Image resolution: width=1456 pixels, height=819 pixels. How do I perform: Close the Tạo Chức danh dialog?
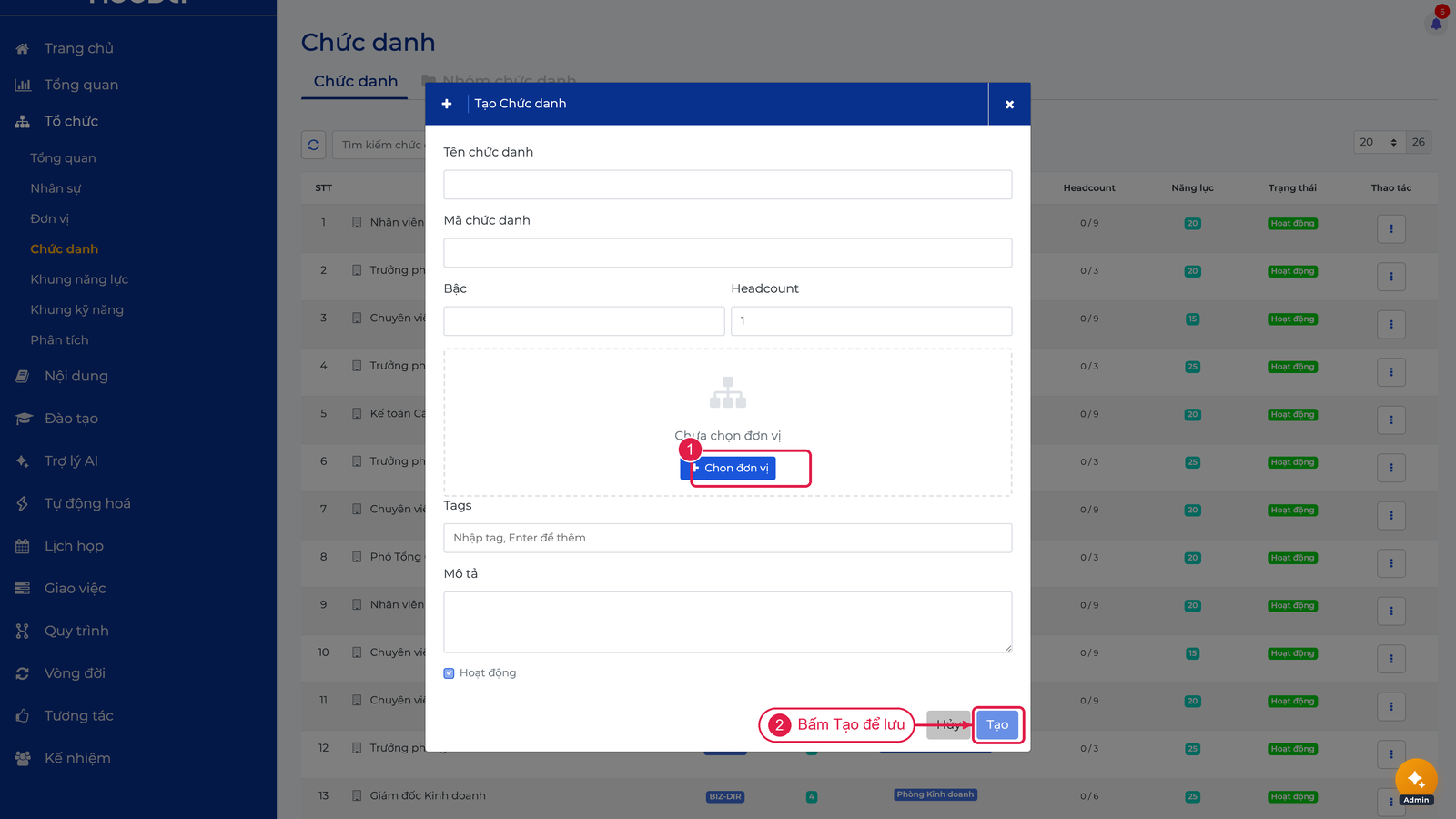(1009, 104)
